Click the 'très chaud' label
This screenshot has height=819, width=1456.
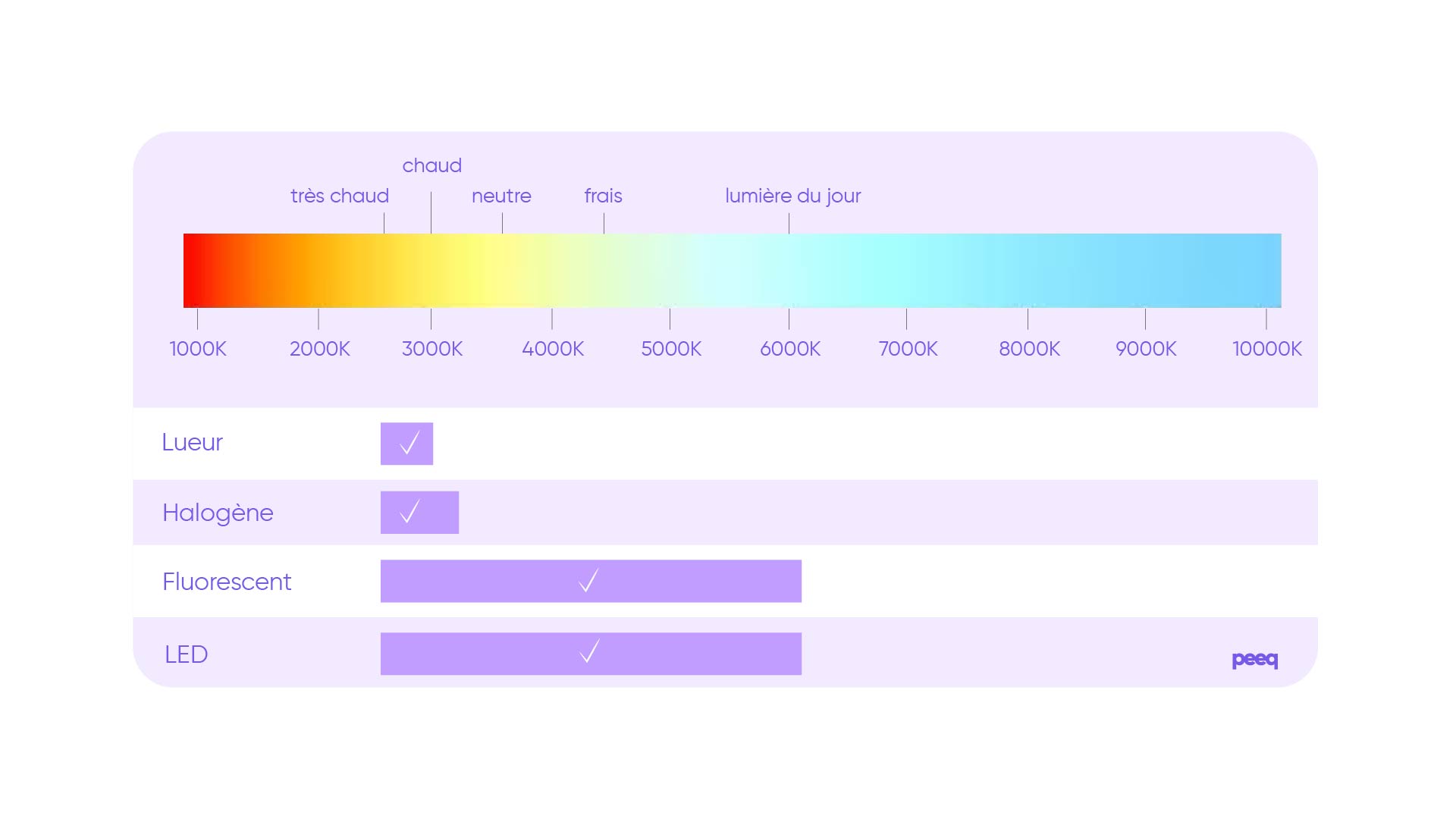click(340, 196)
